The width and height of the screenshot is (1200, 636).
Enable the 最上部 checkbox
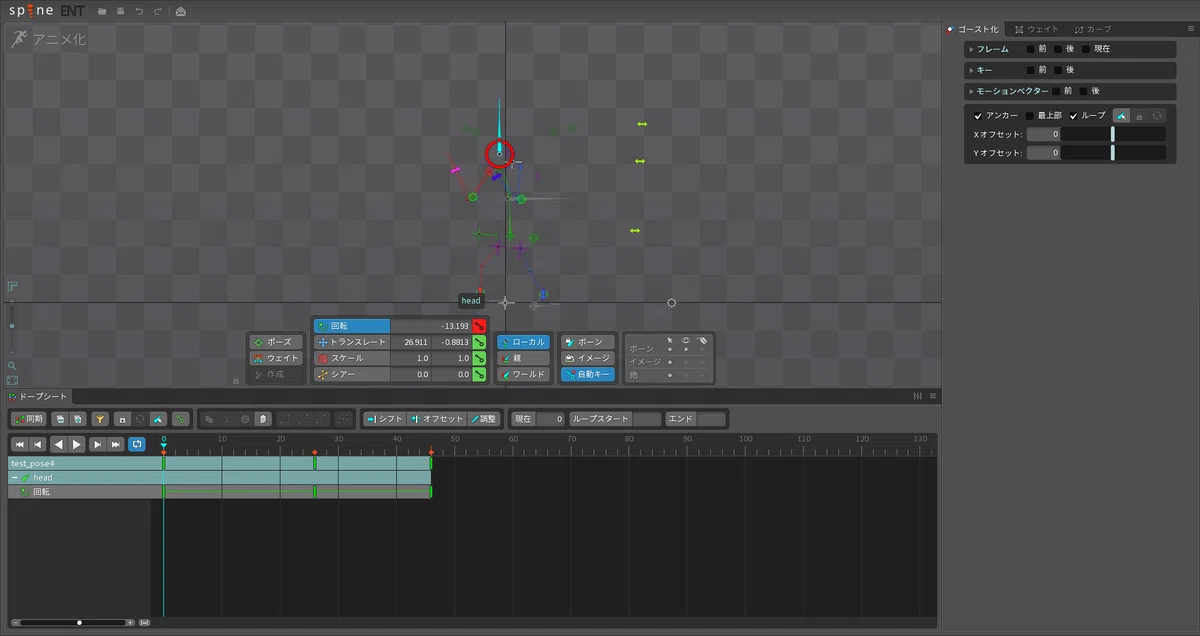1030,116
